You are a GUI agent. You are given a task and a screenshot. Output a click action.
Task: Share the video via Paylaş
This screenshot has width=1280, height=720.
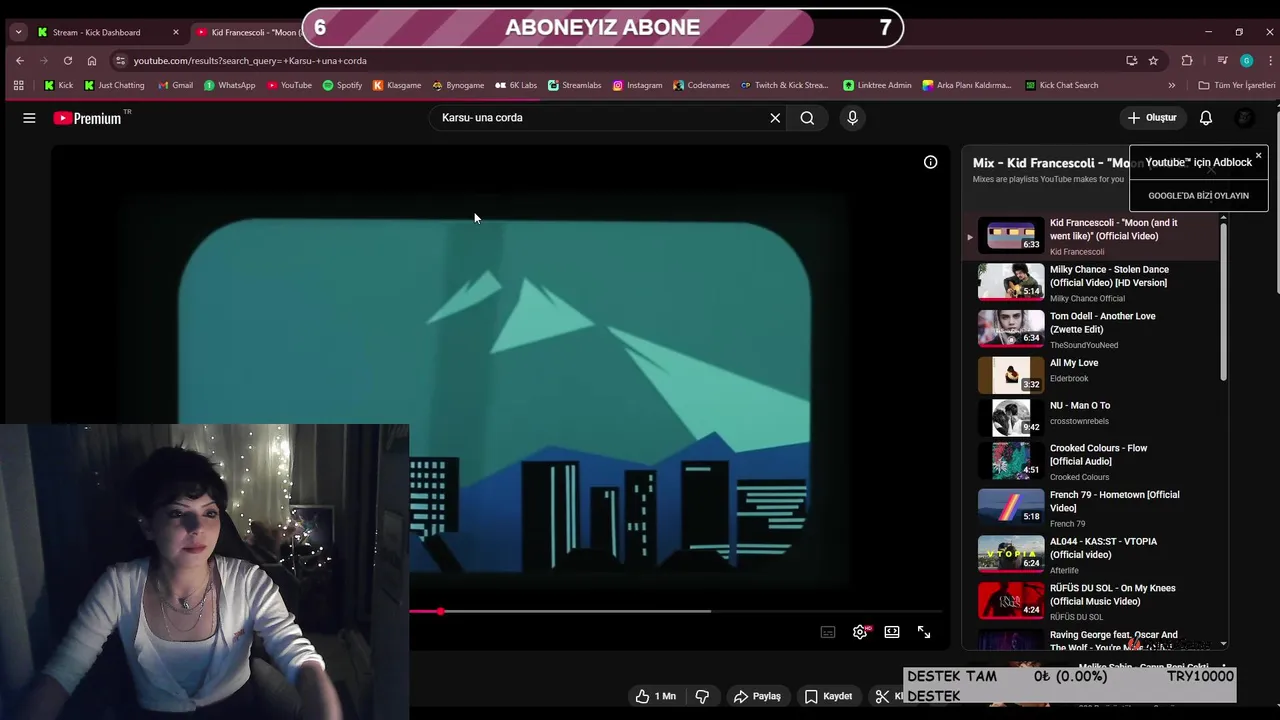click(757, 696)
